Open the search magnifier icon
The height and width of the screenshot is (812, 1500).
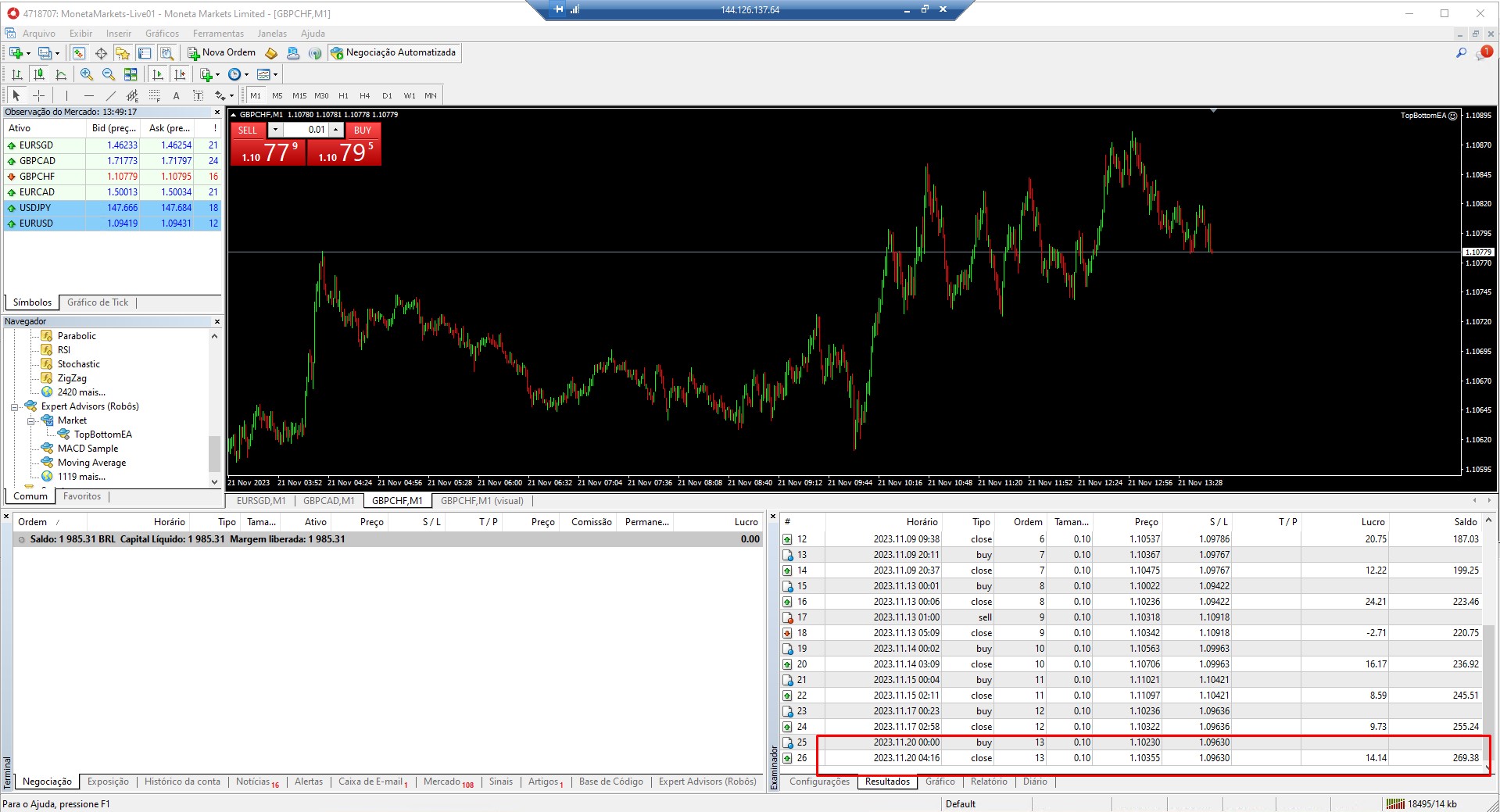point(1461,53)
